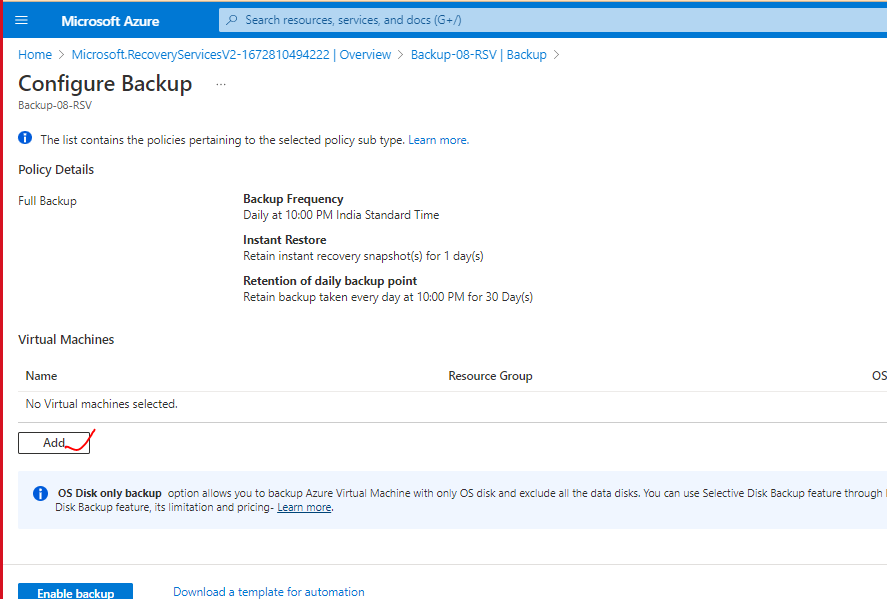This screenshot has height=599, width=887.
Task: Open Backup-08-RSV | Backup breadcrumb
Action: point(479,55)
